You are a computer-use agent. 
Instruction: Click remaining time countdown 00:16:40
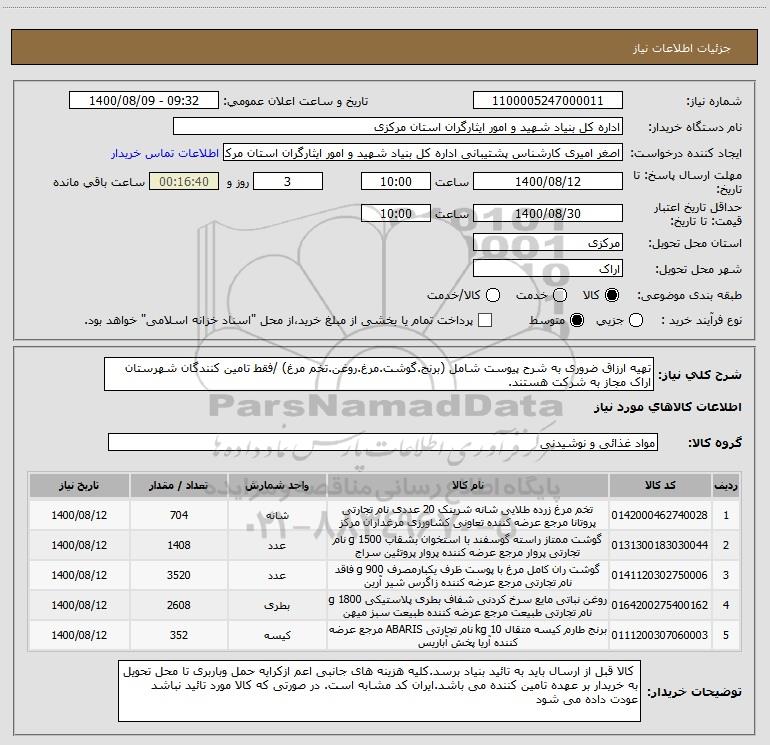184,181
